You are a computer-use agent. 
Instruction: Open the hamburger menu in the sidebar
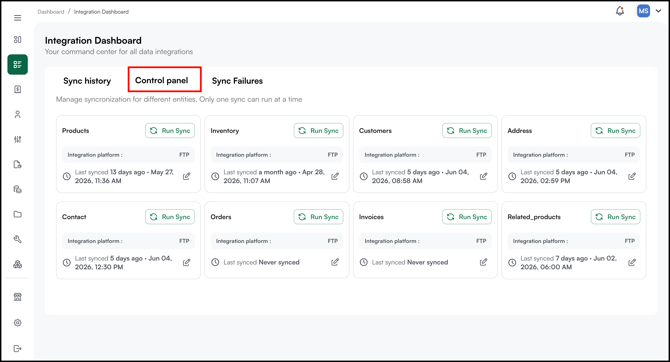pos(18,18)
